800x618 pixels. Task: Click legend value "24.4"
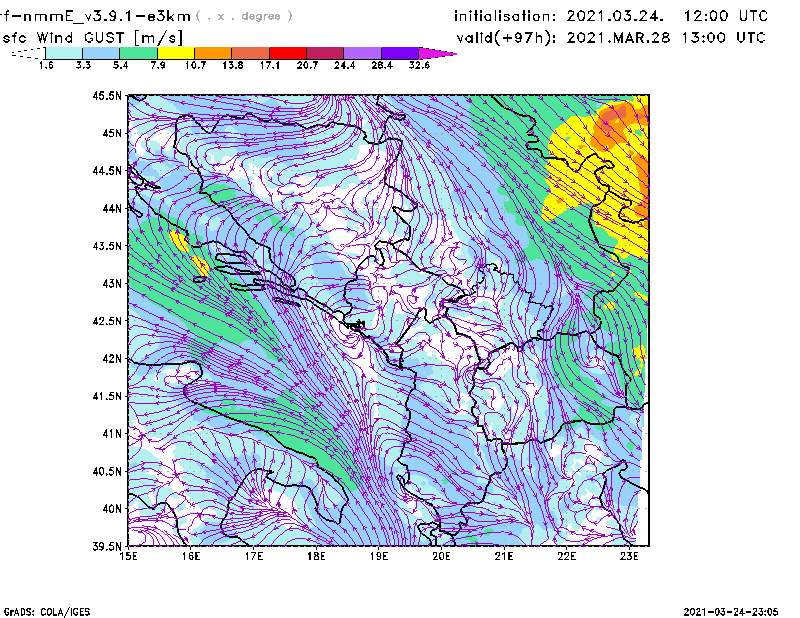(x=344, y=65)
